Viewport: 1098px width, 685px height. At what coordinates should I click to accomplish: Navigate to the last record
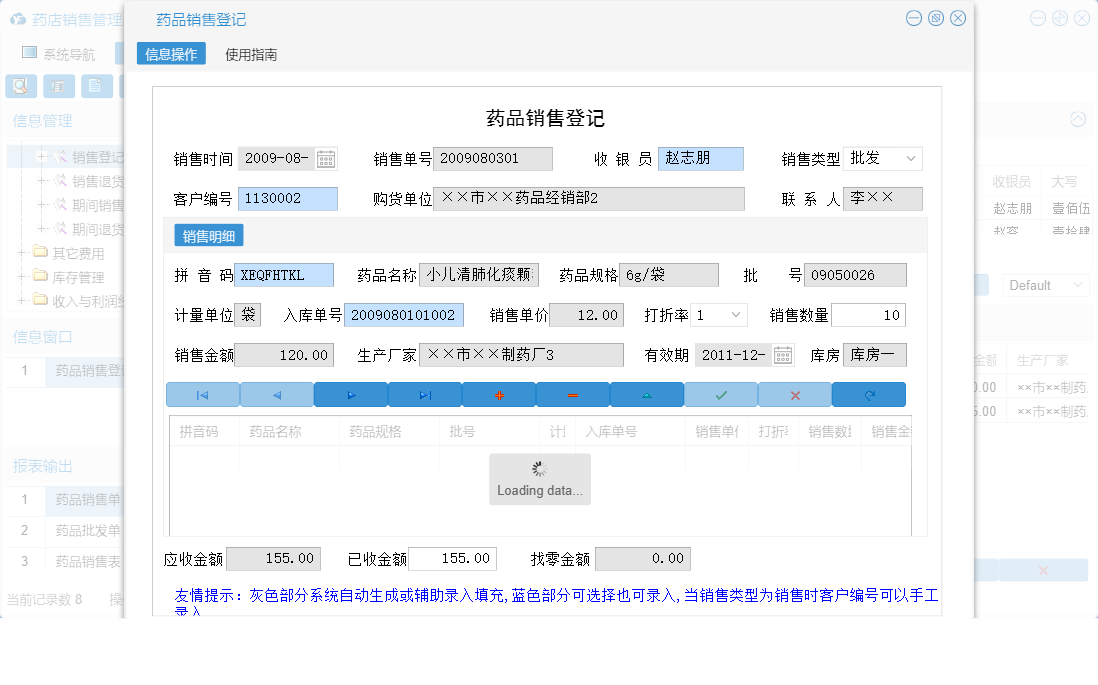point(423,394)
